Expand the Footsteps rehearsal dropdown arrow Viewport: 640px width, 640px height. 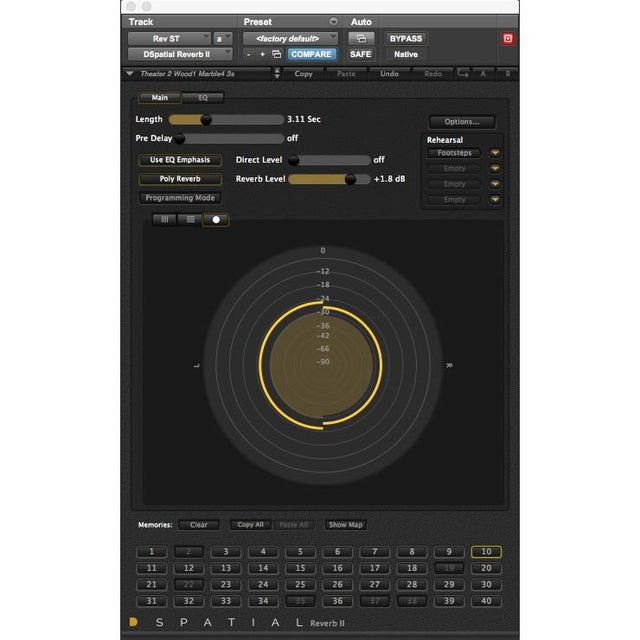pos(494,153)
